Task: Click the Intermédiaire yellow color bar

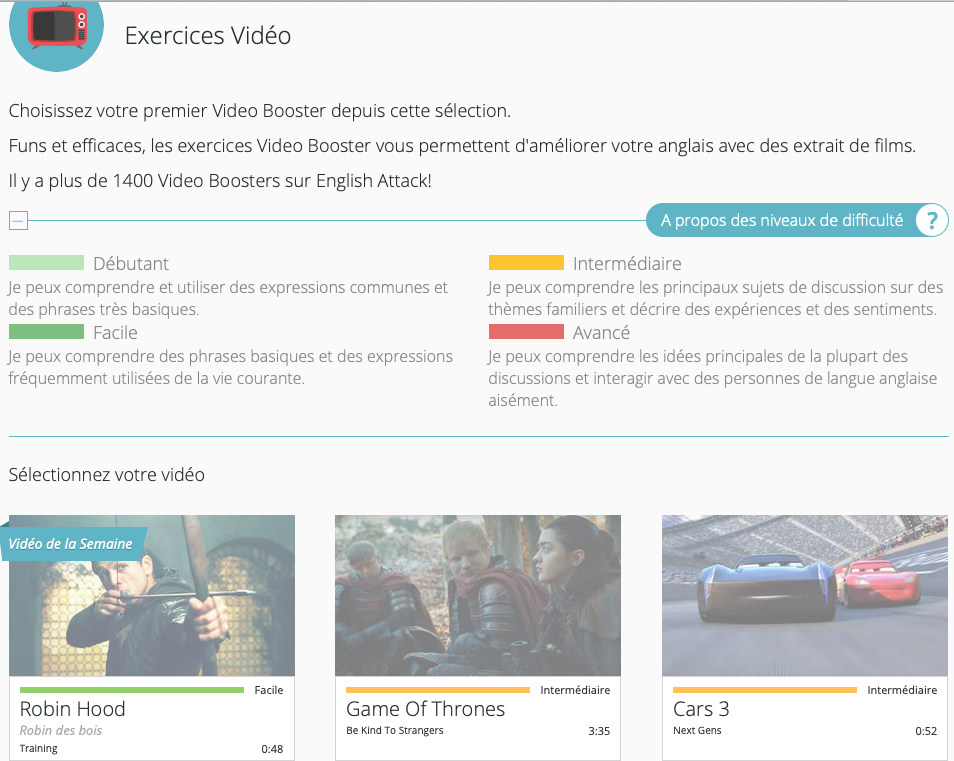Action: (526, 263)
